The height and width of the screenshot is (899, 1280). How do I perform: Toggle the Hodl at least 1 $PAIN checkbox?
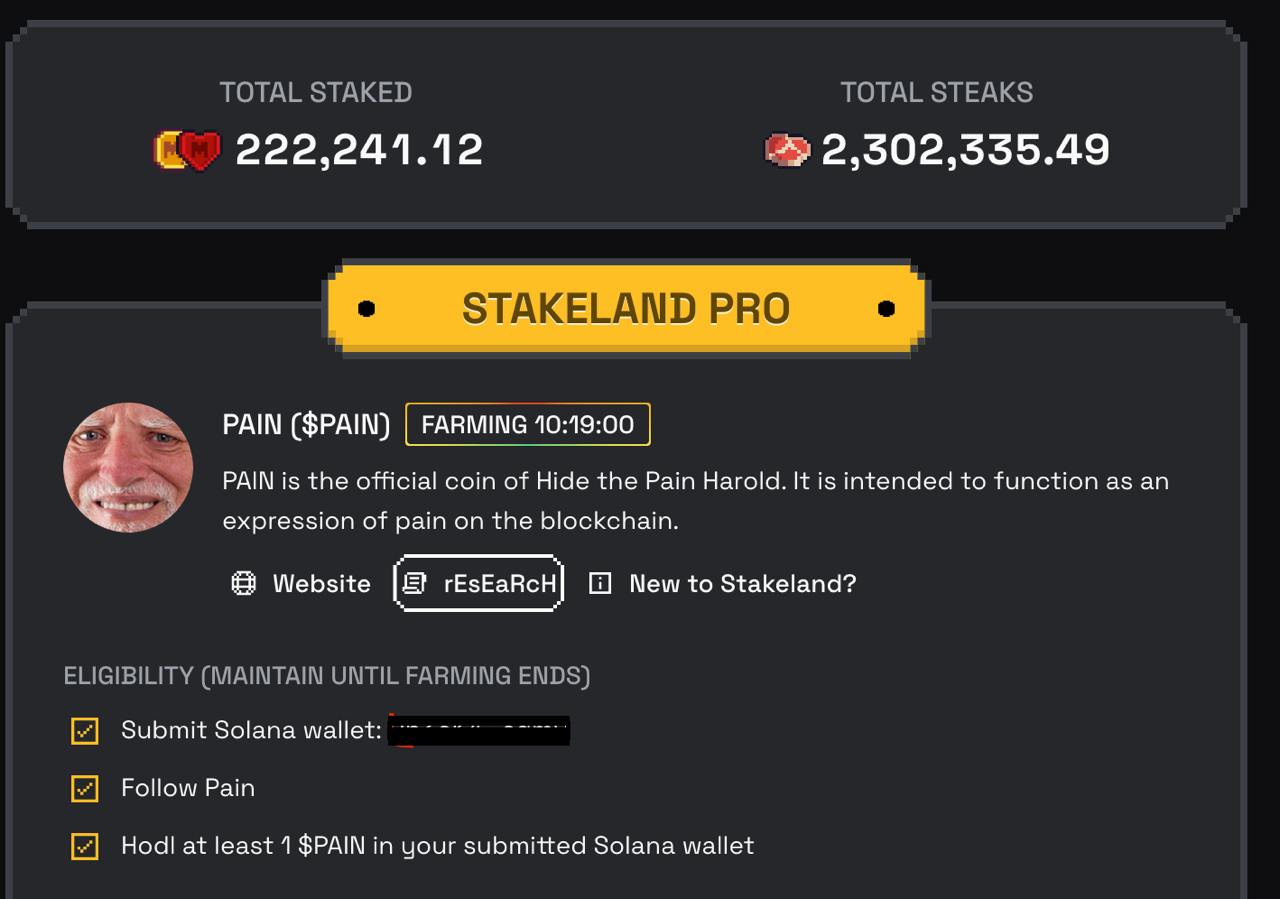click(x=85, y=847)
